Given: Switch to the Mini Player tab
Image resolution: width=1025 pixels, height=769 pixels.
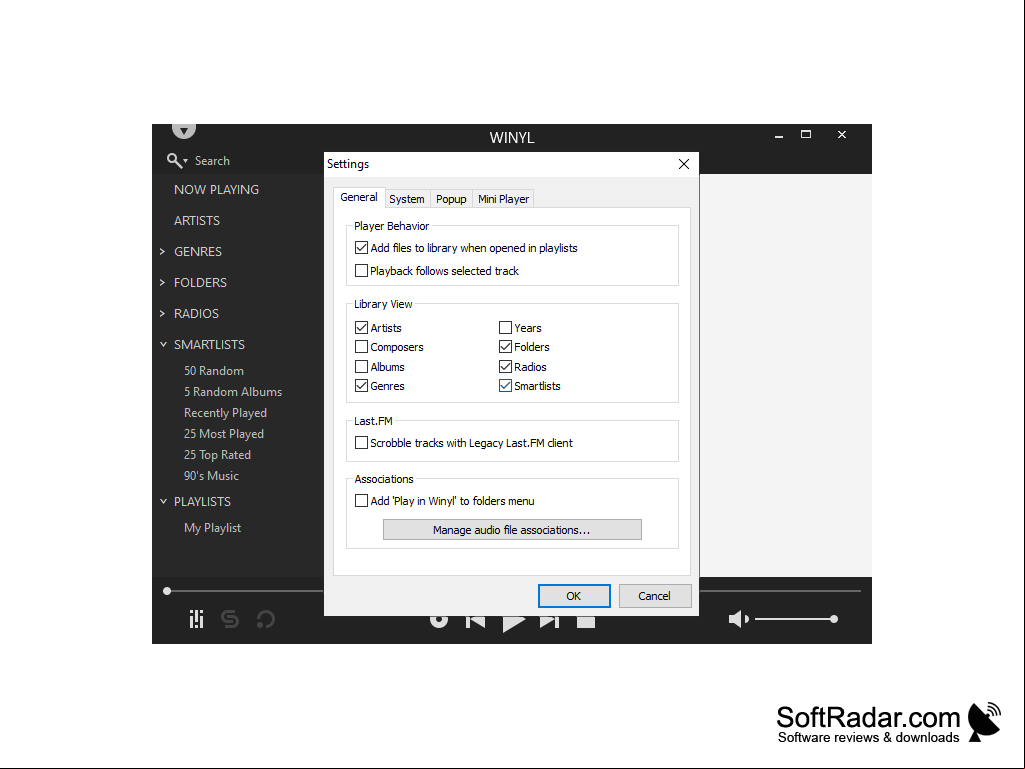Looking at the screenshot, I should tap(503, 199).
